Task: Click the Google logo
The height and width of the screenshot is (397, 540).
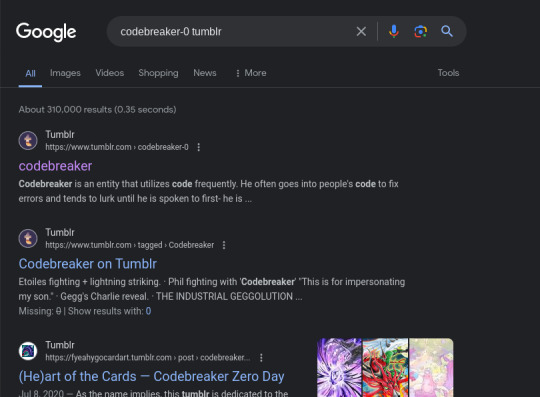Action: pyautogui.click(x=46, y=32)
